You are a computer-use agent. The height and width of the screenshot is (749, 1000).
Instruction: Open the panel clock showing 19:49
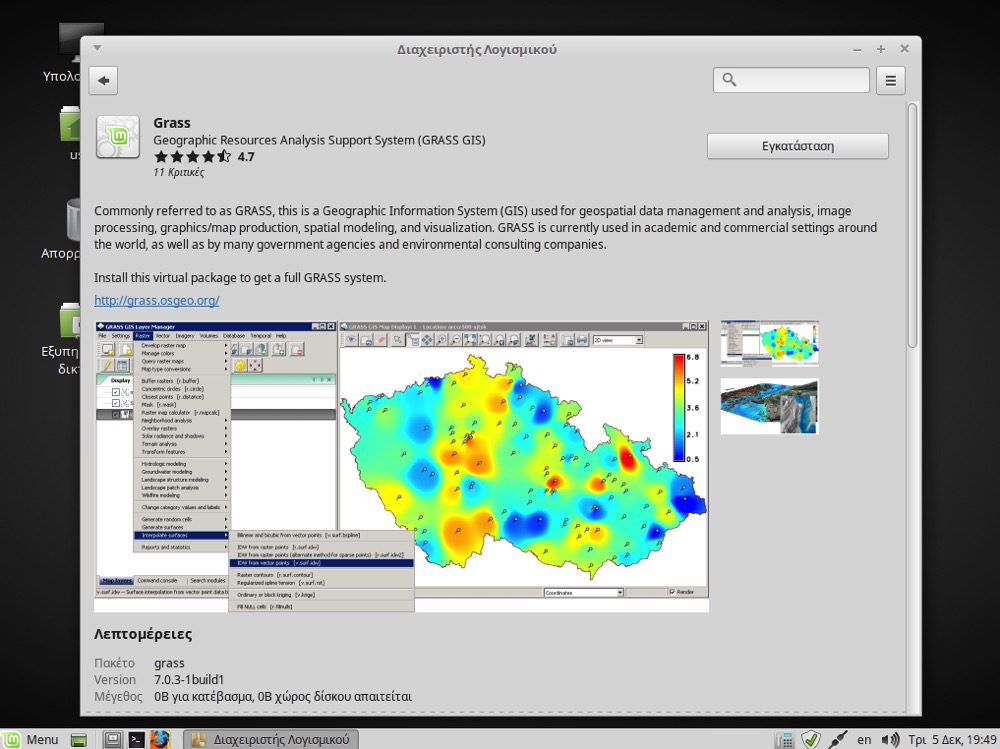tap(952, 739)
